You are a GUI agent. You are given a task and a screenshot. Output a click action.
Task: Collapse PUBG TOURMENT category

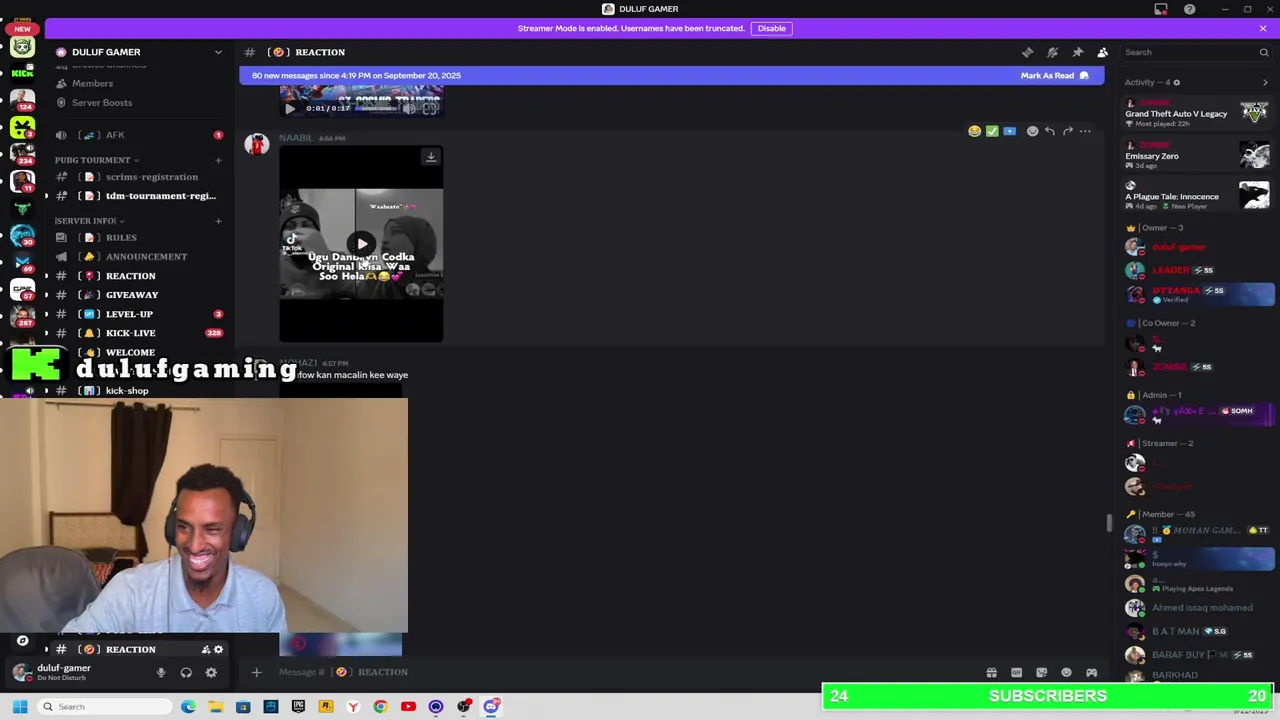pyautogui.click(x=96, y=160)
